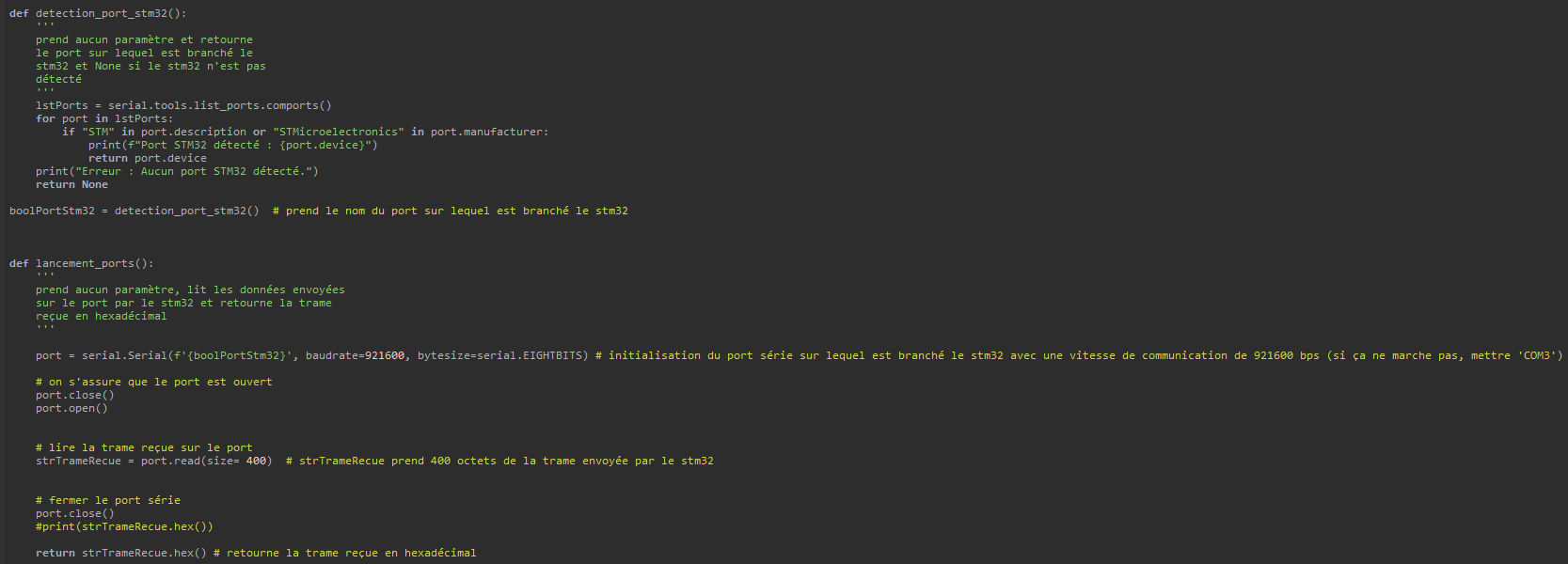The width and height of the screenshot is (1568, 564).
Task: Click the 'return port.device' statement
Action: tap(148, 158)
